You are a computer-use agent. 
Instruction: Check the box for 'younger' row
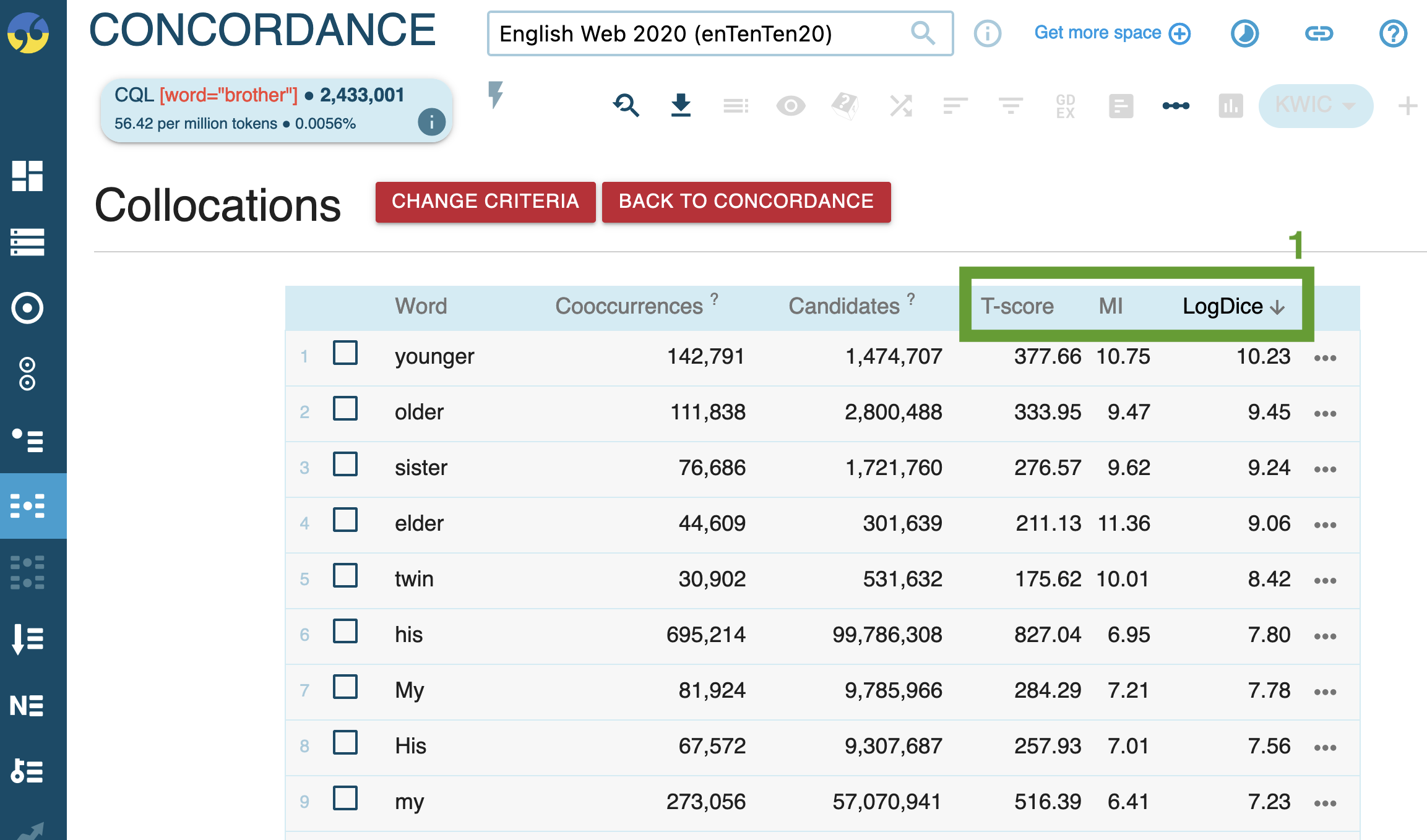pos(345,353)
